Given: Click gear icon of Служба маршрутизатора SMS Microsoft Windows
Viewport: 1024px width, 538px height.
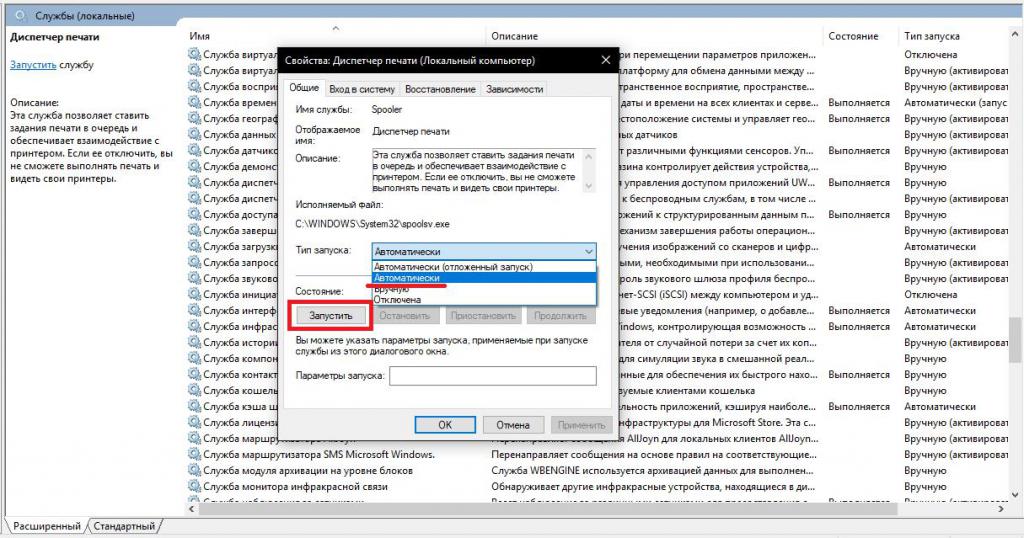Looking at the screenshot, I should (x=195, y=454).
